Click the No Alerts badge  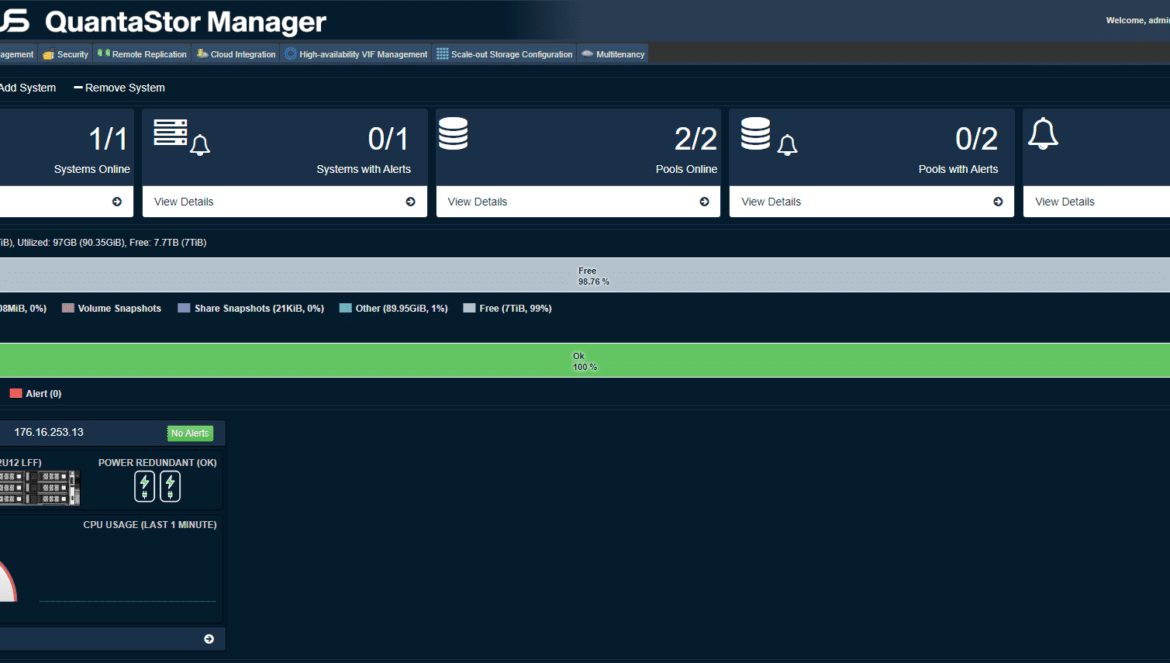pyautogui.click(x=190, y=433)
